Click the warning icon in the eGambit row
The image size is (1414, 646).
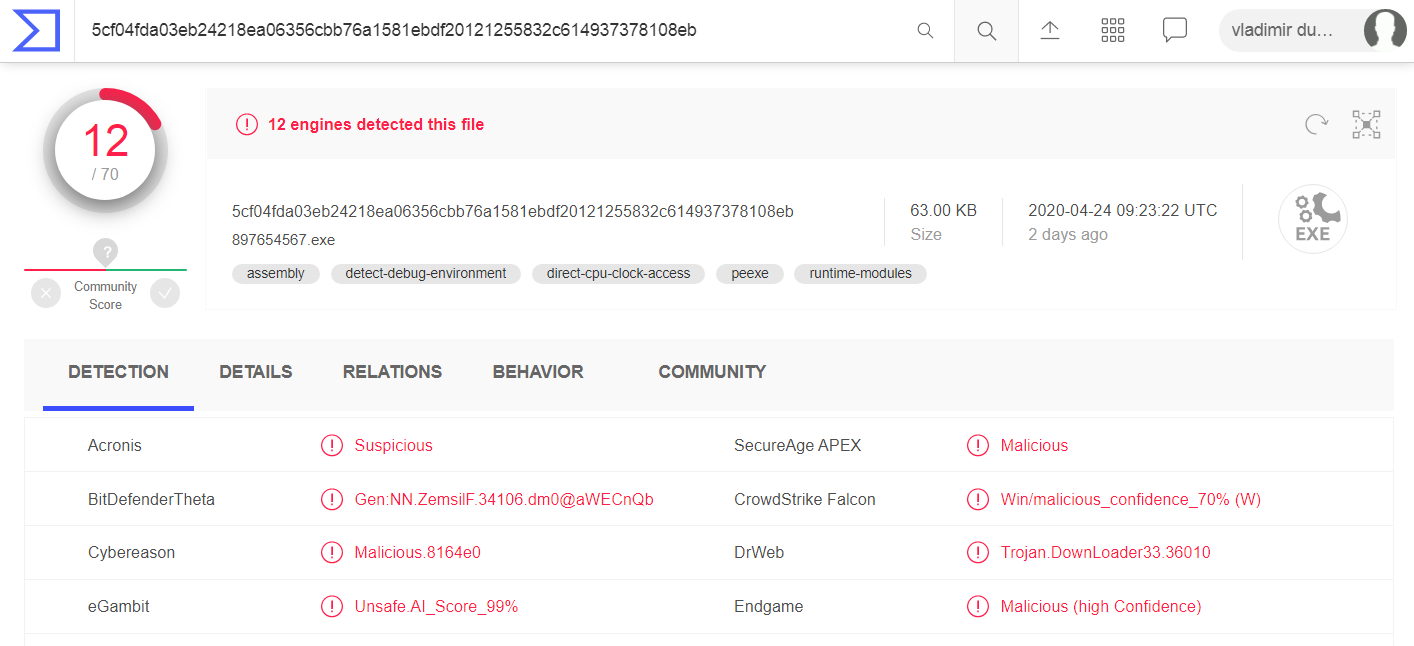pos(332,606)
